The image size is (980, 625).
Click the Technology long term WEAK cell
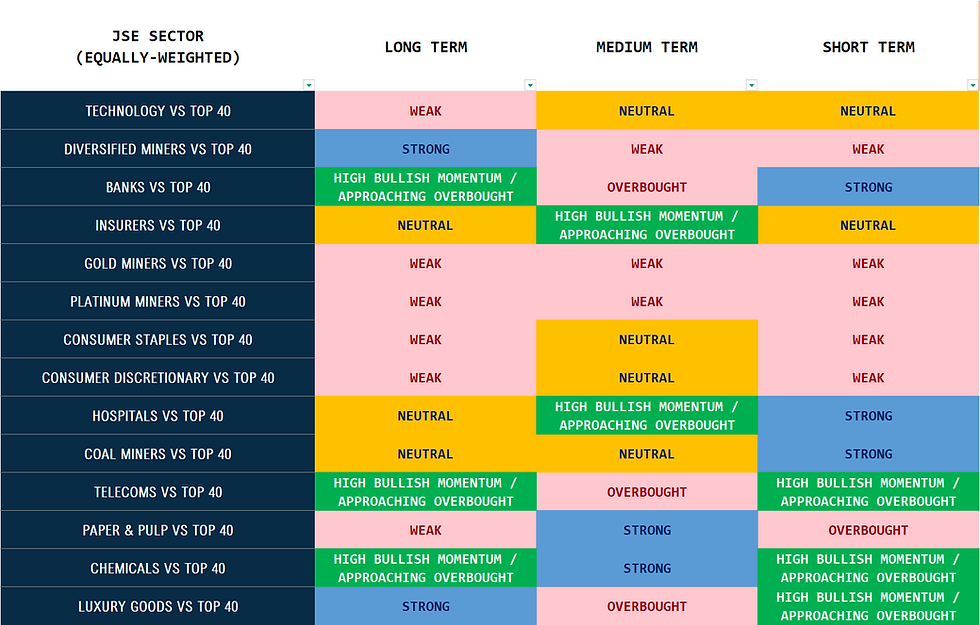tap(426, 111)
